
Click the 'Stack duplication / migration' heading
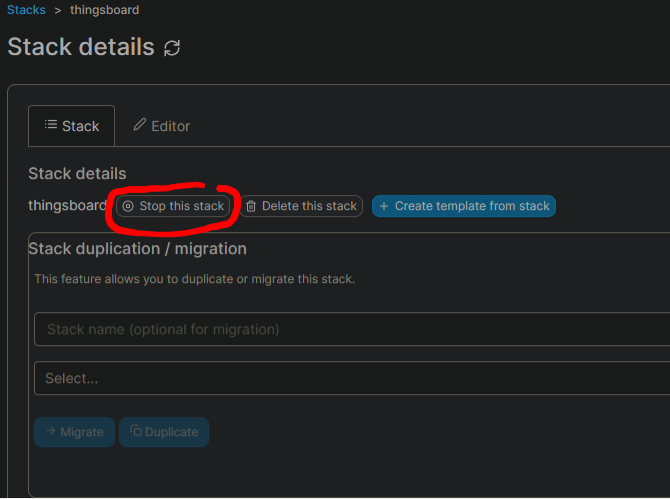point(138,248)
